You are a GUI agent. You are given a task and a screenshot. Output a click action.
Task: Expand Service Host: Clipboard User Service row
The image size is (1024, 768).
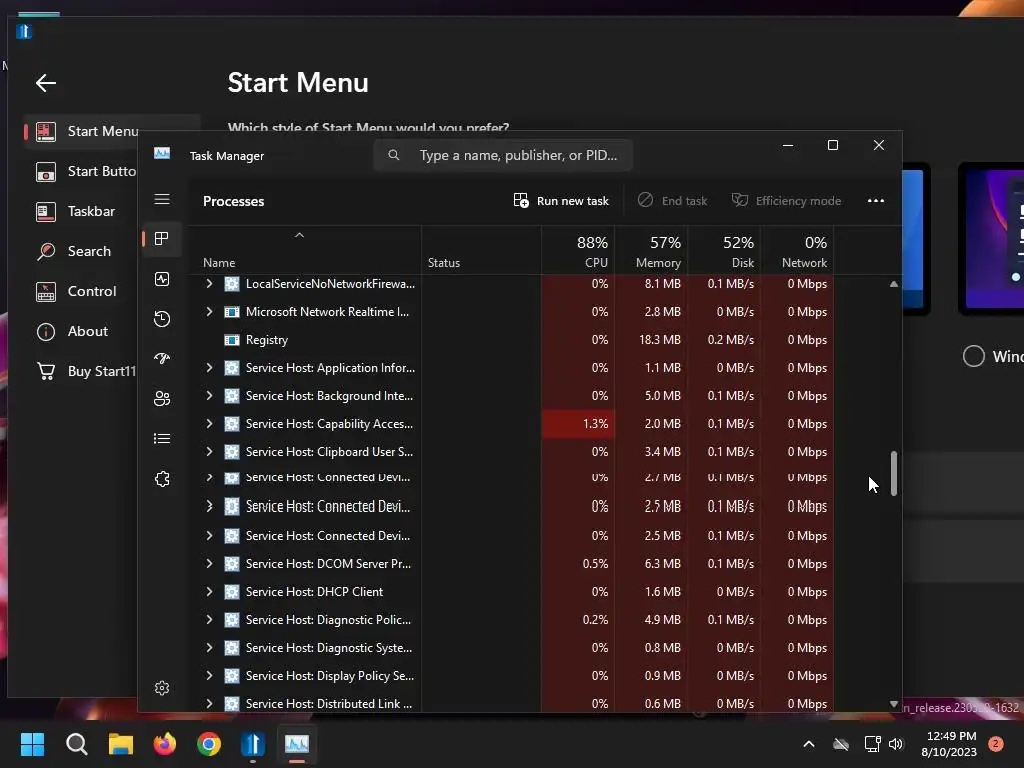209,452
